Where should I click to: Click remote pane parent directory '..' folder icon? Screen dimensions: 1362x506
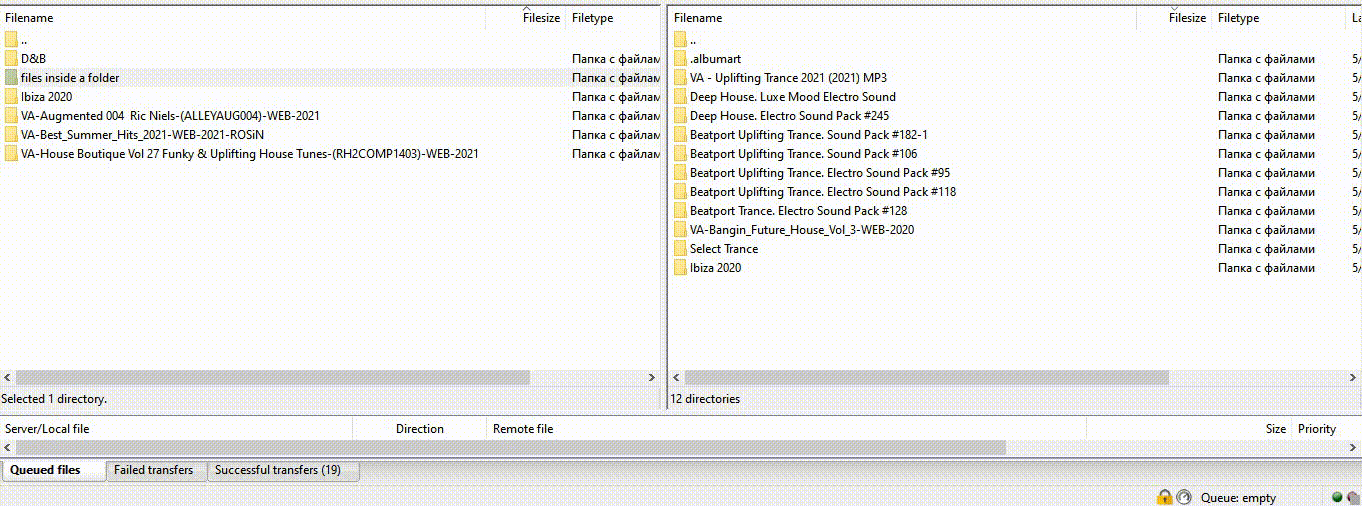680,40
